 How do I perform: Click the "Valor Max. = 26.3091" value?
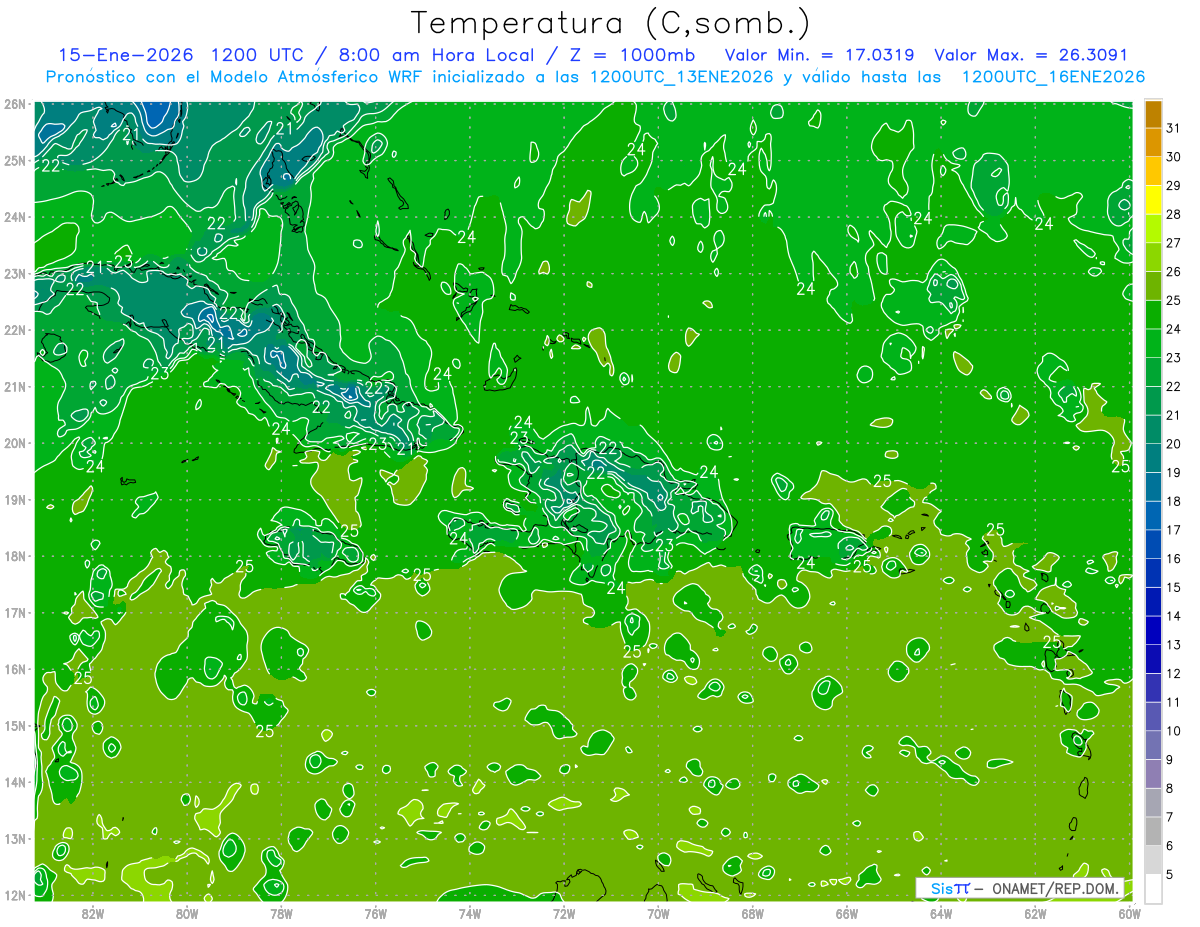pyautogui.click(x=1031, y=55)
